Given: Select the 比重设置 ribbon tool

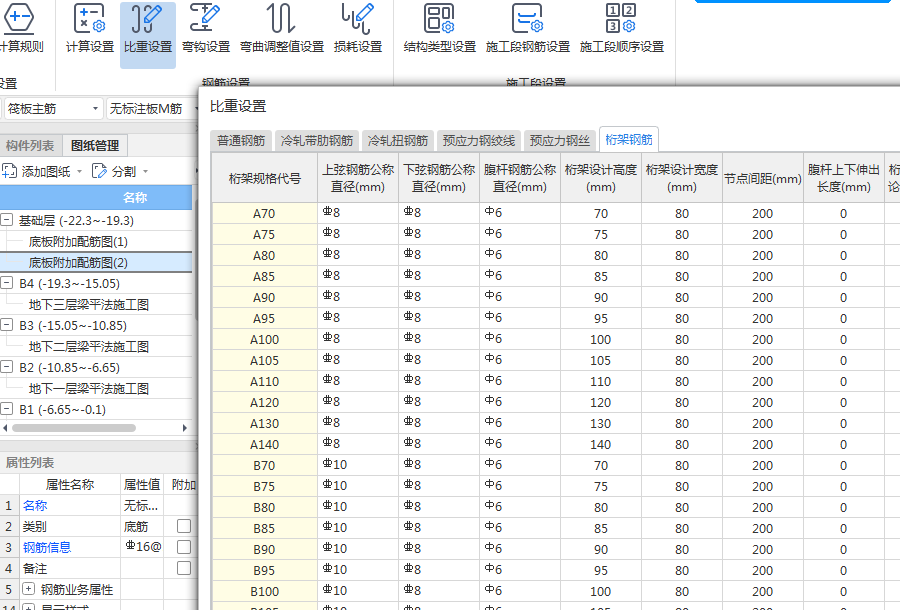Looking at the screenshot, I should pyautogui.click(x=148, y=34).
